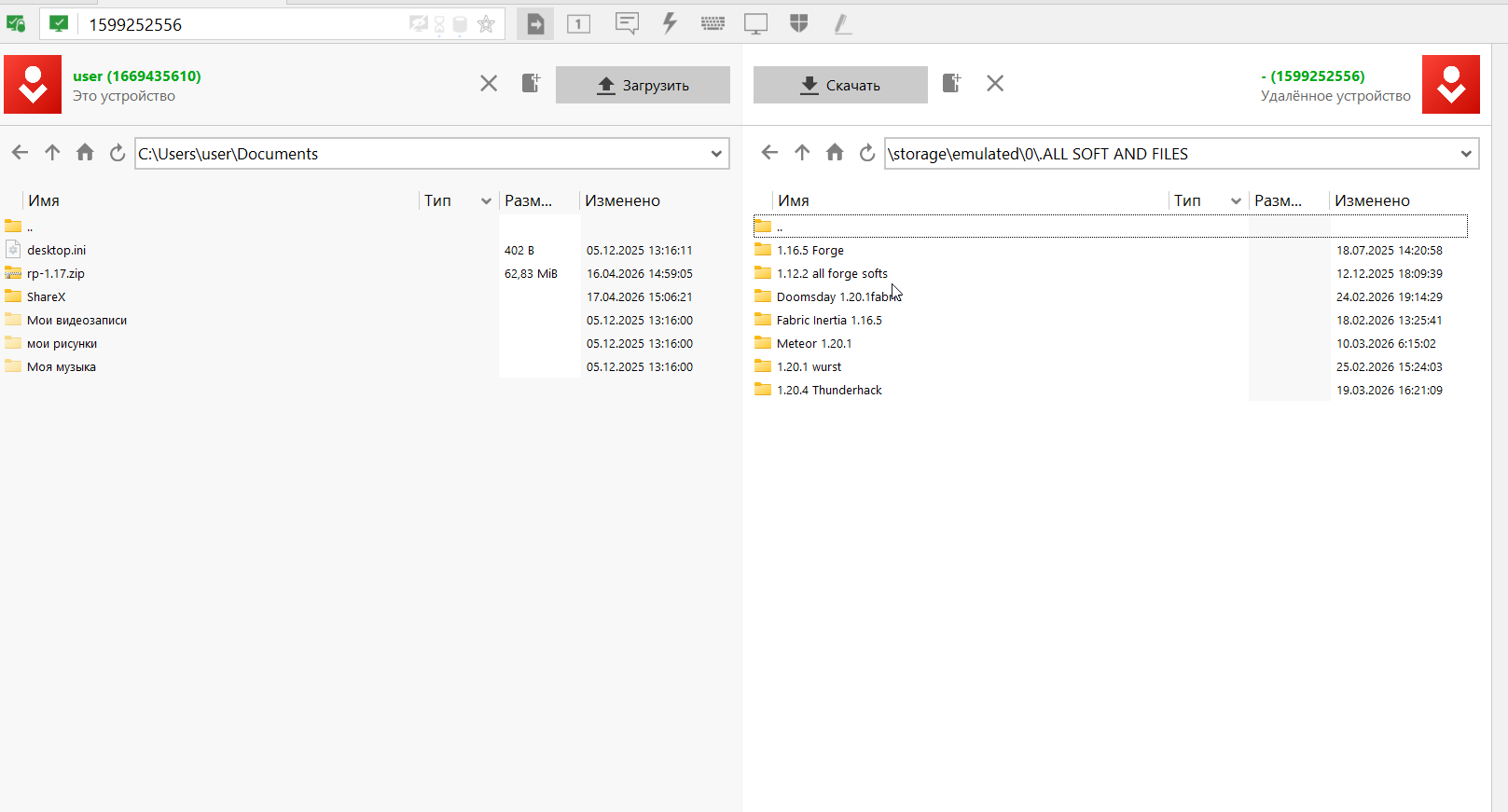Open remote Тип column dropdown arrow
Viewport: 1508px width, 812px height.
pyautogui.click(x=1236, y=200)
